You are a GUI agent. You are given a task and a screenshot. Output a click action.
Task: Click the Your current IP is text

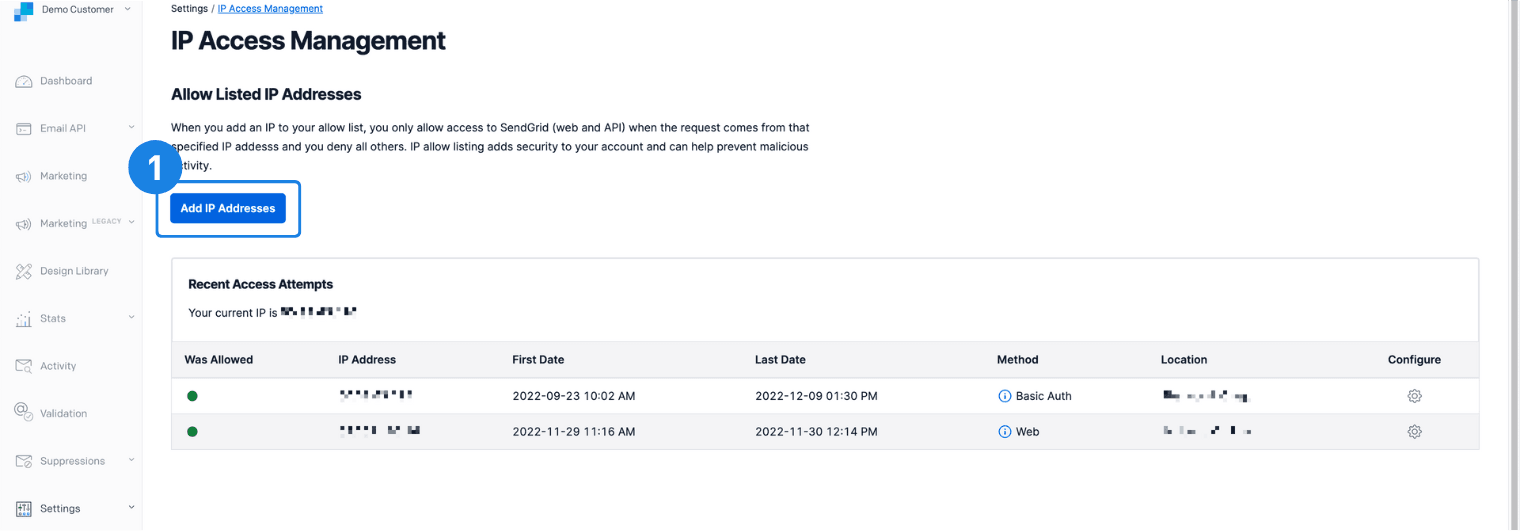233,313
